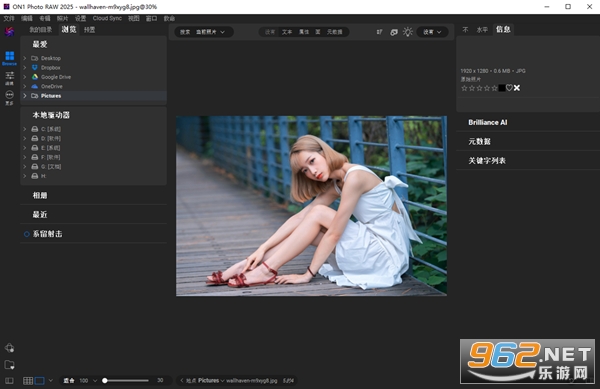
Task: Click the light bulb icon in toolbar
Action: pyautogui.click(x=408, y=32)
